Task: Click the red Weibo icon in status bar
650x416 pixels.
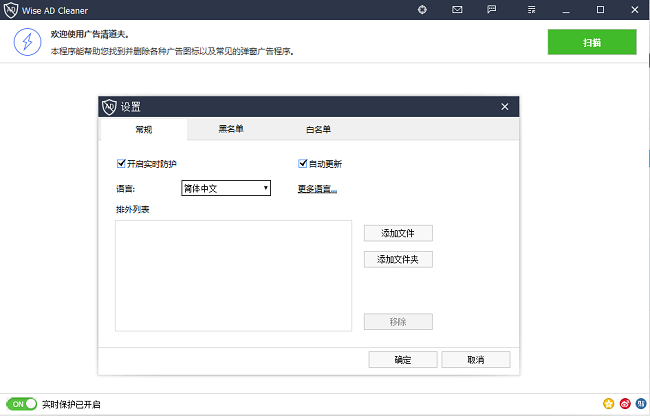Action: (624, 404)
